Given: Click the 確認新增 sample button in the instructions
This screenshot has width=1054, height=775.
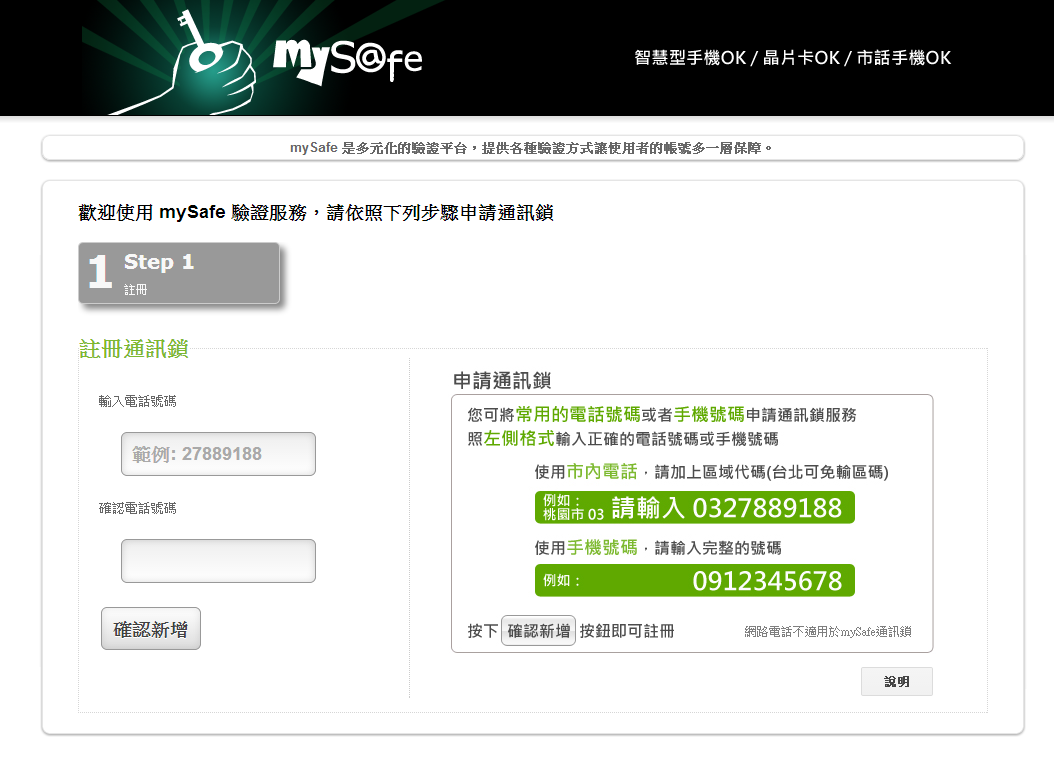Looking at the screenshot, I should 538,630.
